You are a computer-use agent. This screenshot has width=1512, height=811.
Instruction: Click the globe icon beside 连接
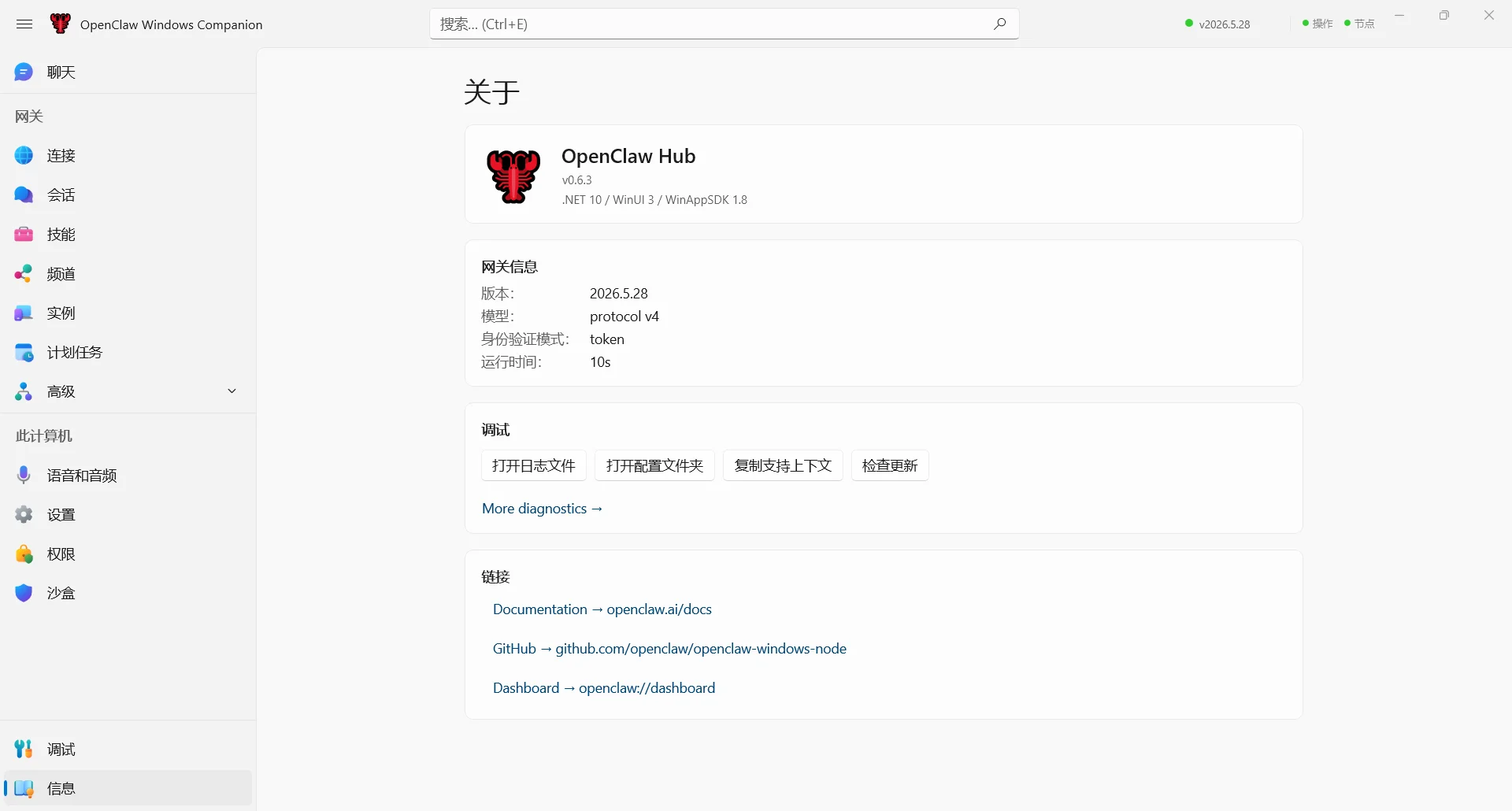pos(24,156)
